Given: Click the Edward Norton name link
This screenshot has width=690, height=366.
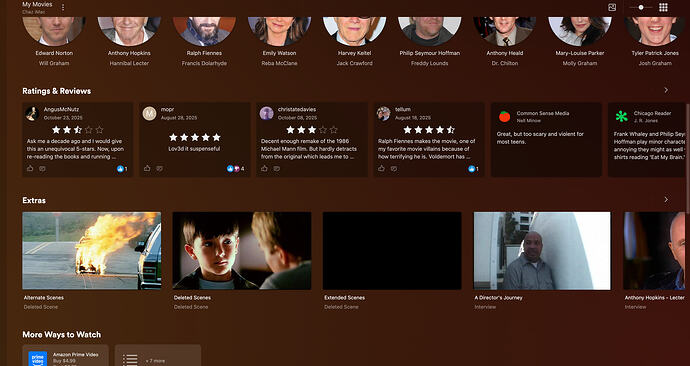Looking at the screenshot, I should pos(54,53).
